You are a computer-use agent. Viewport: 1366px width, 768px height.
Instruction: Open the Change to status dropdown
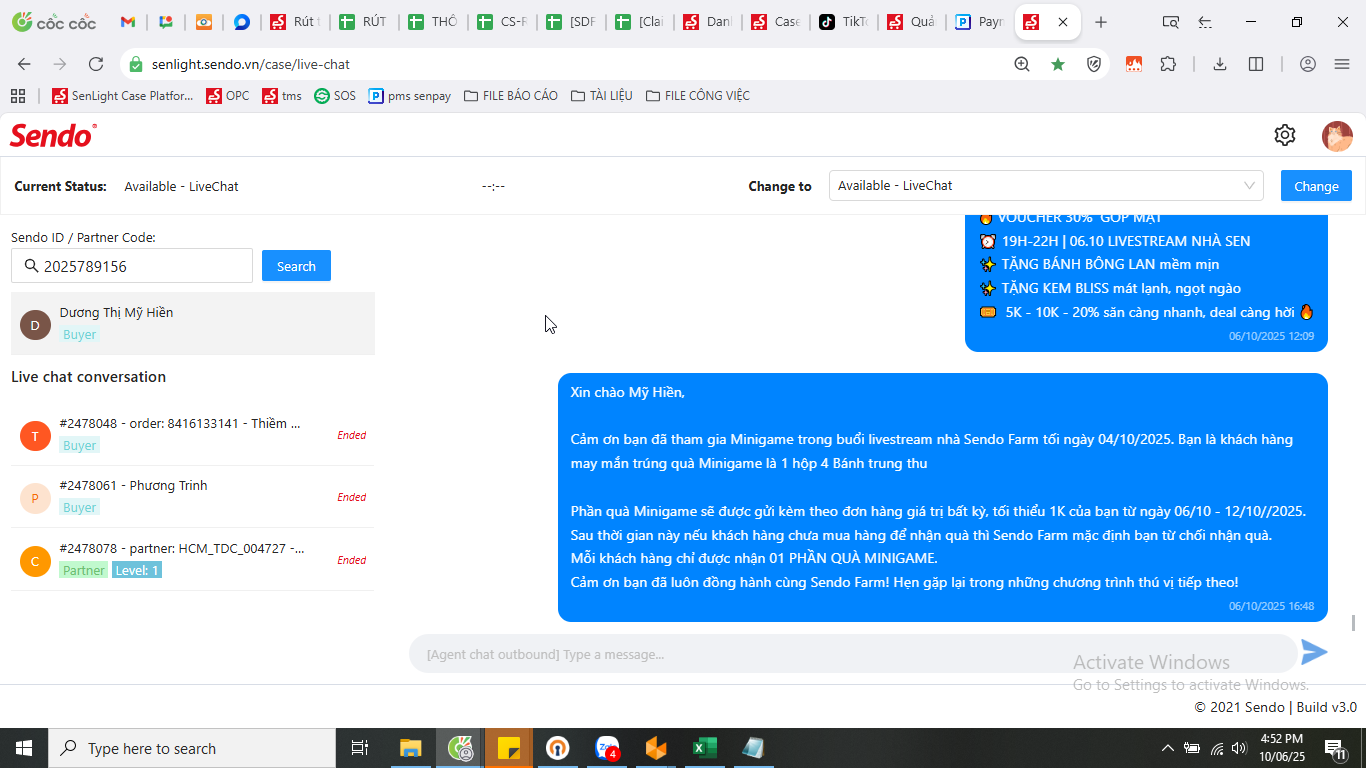[1046, 186]
